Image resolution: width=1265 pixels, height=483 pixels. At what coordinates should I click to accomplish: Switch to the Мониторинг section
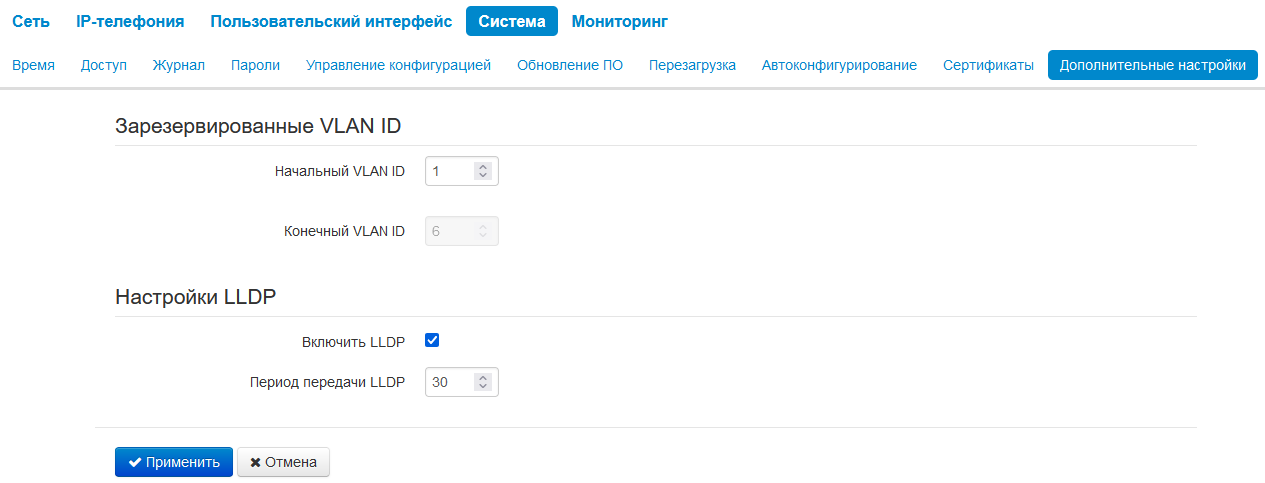619,21
